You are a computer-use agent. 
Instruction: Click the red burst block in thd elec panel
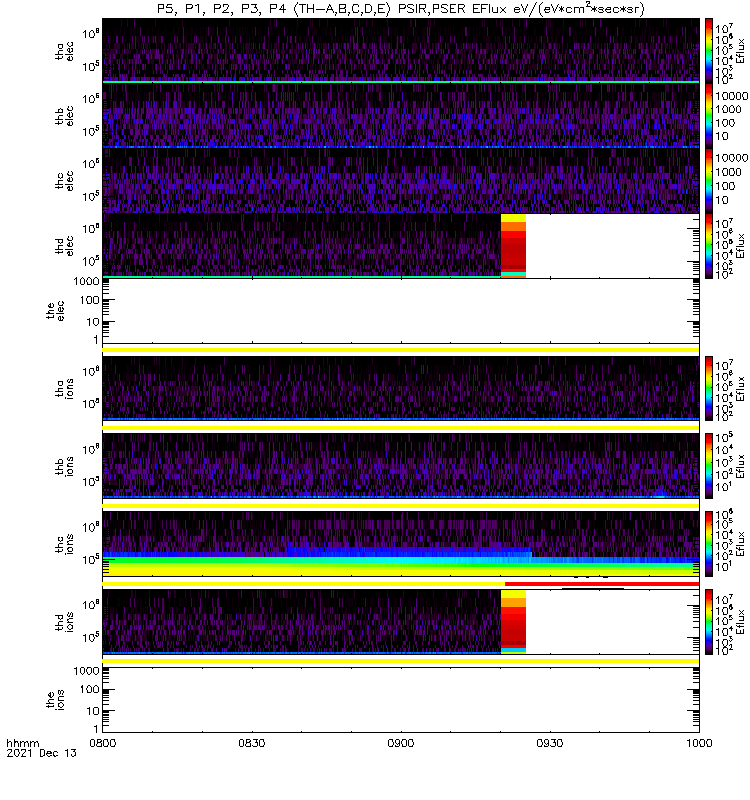[513, 246]
